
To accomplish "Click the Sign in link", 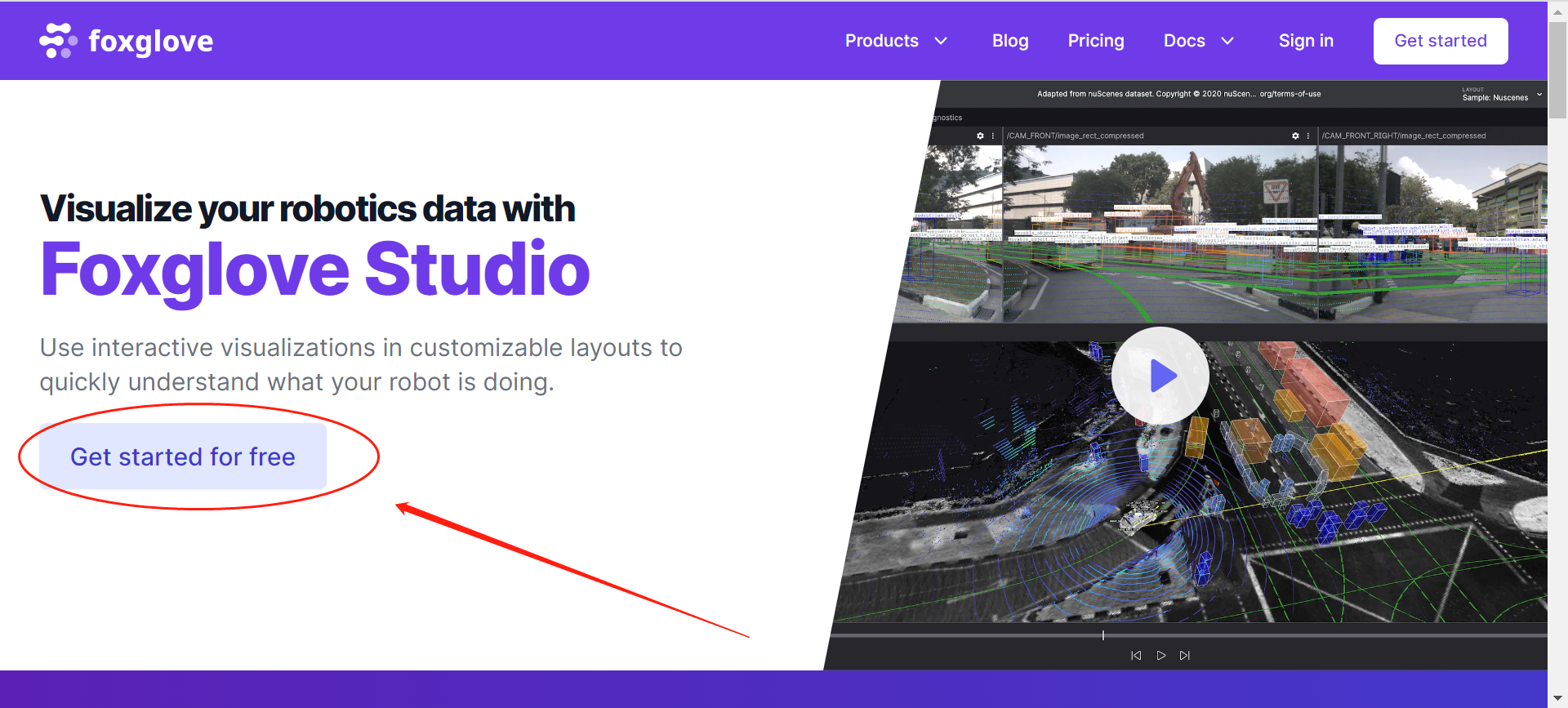I will (x=1306, y=41).
